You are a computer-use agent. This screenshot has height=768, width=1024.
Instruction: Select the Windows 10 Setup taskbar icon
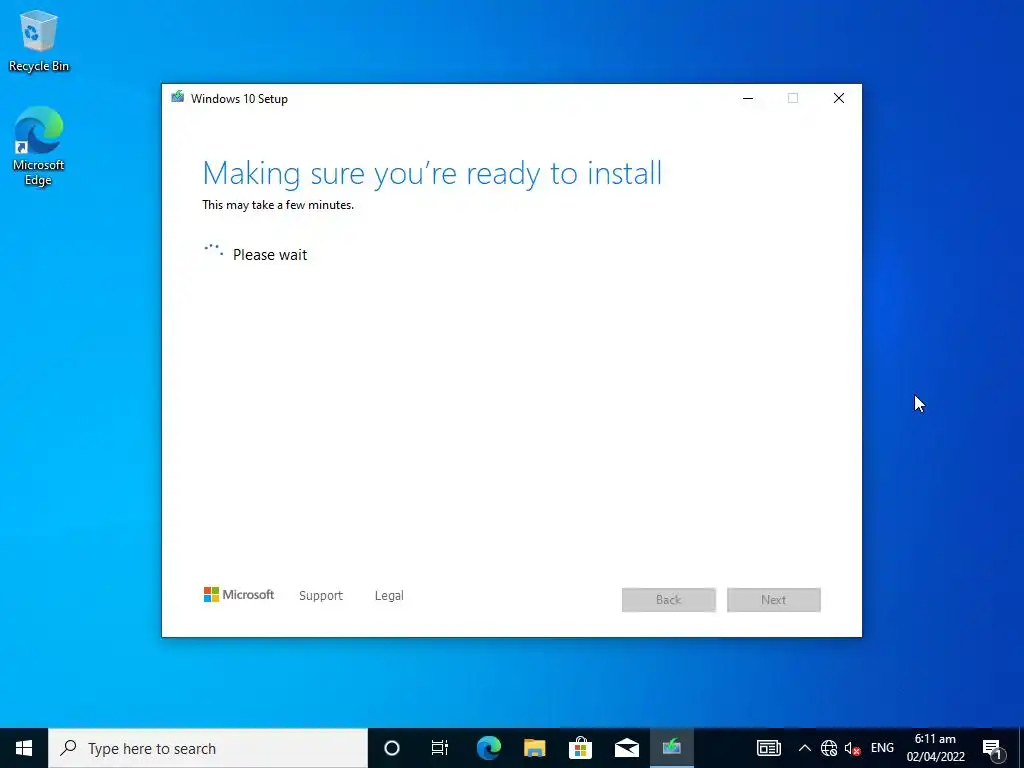coord(672,748)
